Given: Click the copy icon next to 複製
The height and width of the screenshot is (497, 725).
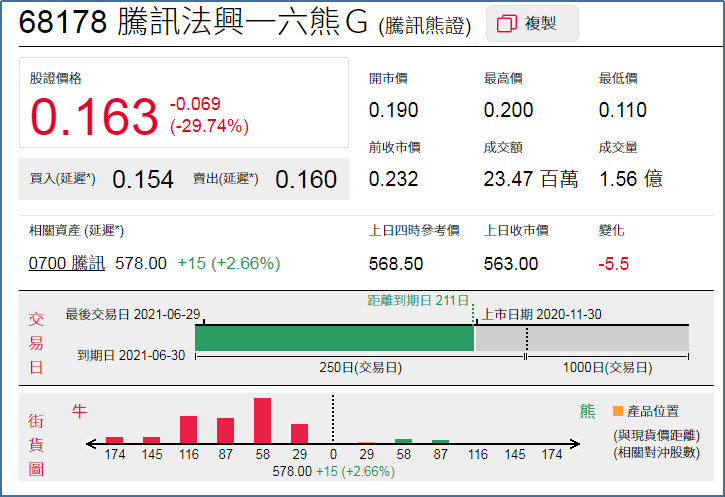Looking at the screenshot, I should [506, 24].
